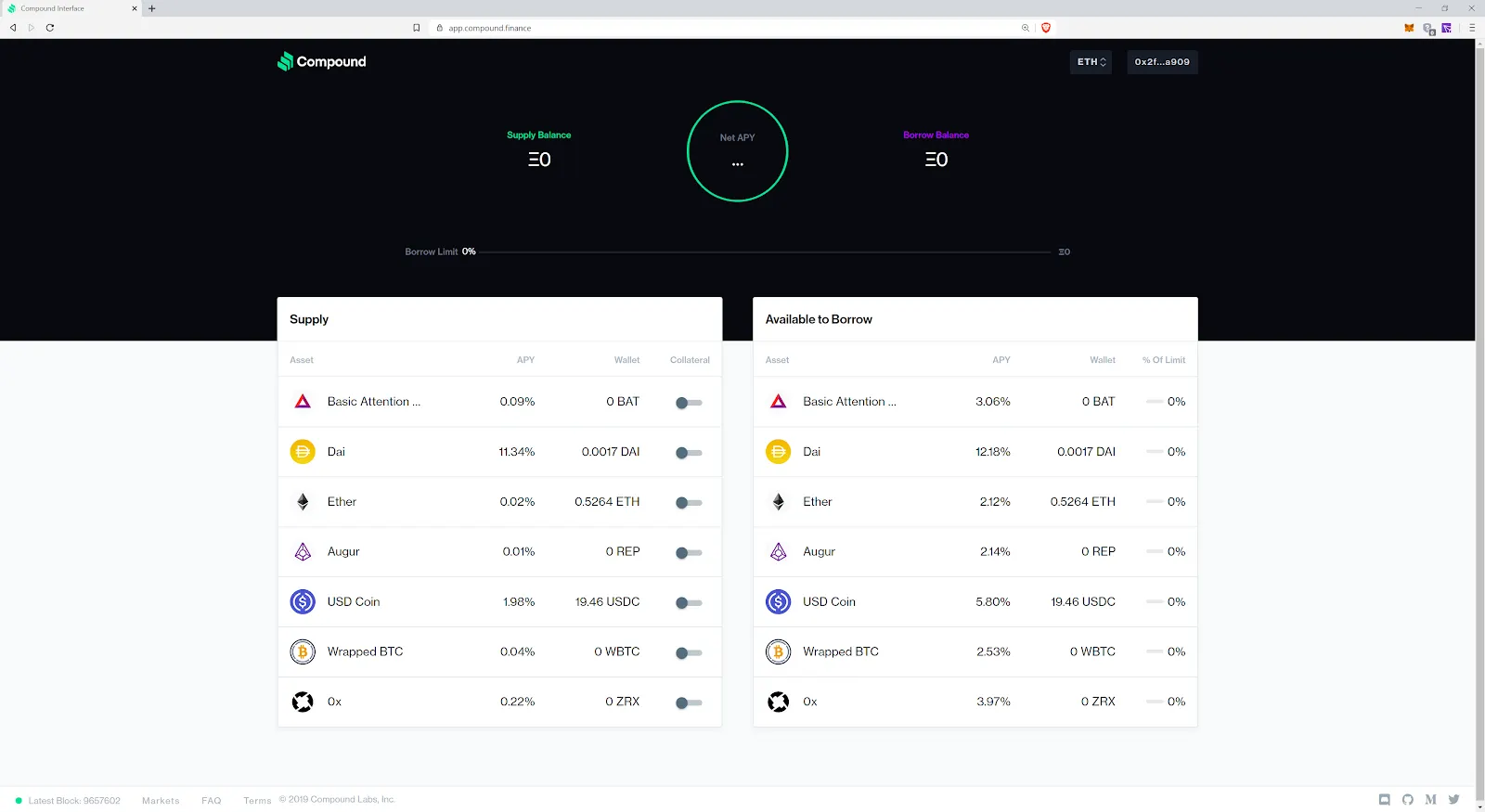Open the Twitter bird icon in footer

click(x=1453, y=800)
